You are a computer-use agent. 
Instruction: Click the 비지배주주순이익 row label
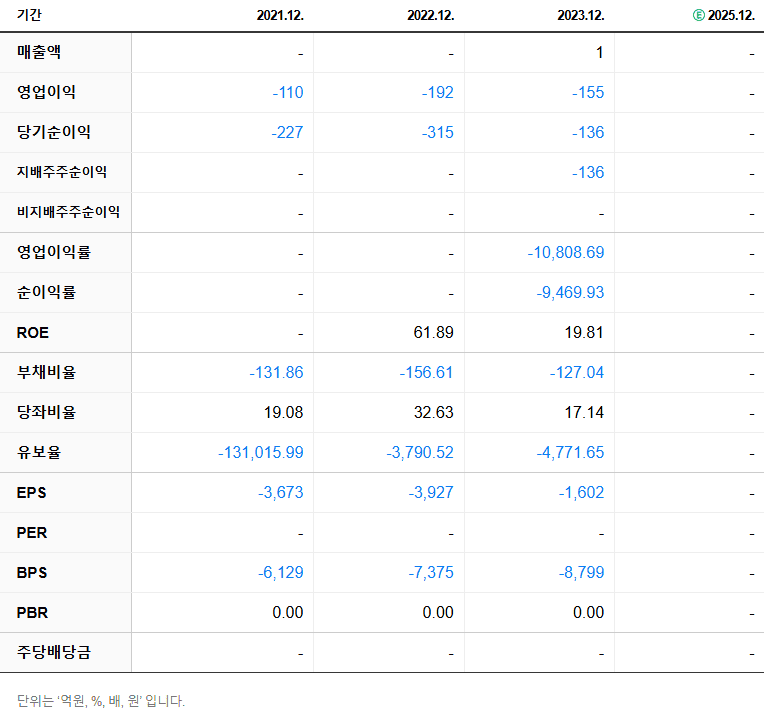tap(68, 212)
